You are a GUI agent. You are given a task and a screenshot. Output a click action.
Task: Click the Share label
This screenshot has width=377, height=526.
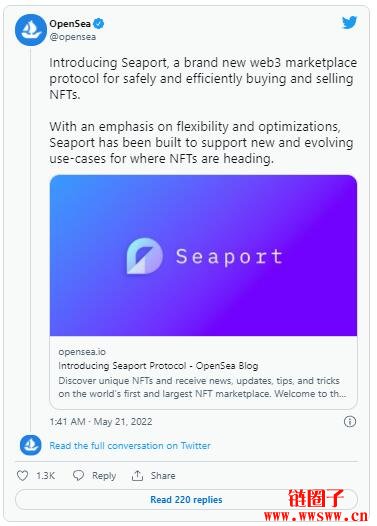coord(163,475)
